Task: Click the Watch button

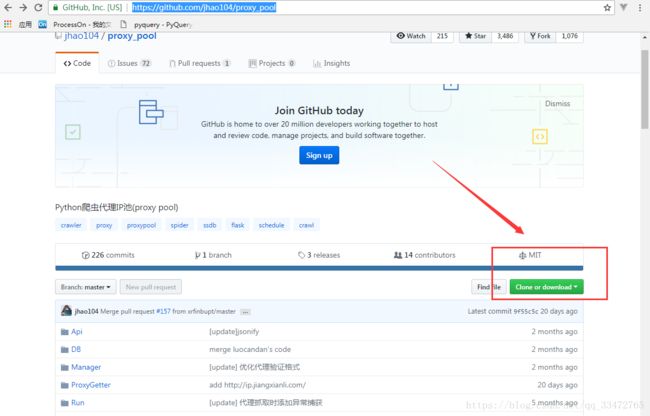Action: click(411, 36)
